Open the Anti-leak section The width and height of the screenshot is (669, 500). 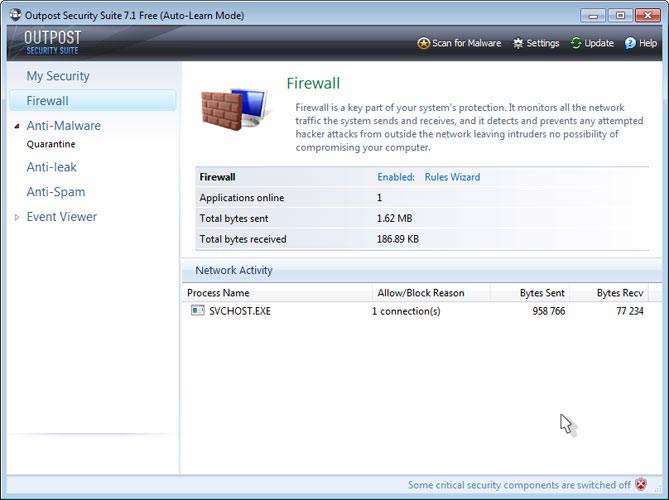coord(52,167)
